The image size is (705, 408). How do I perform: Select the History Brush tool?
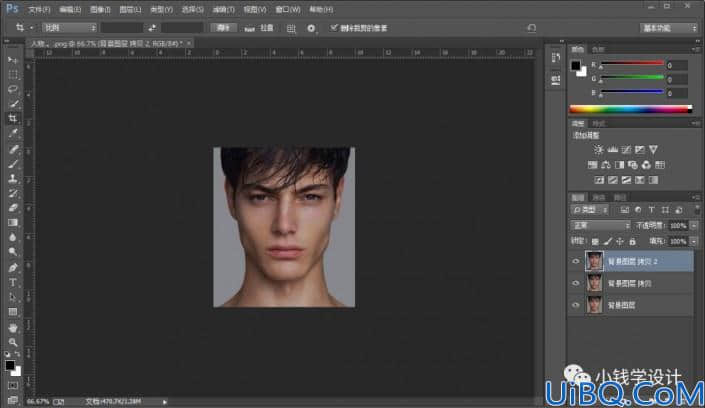(13, 193)
